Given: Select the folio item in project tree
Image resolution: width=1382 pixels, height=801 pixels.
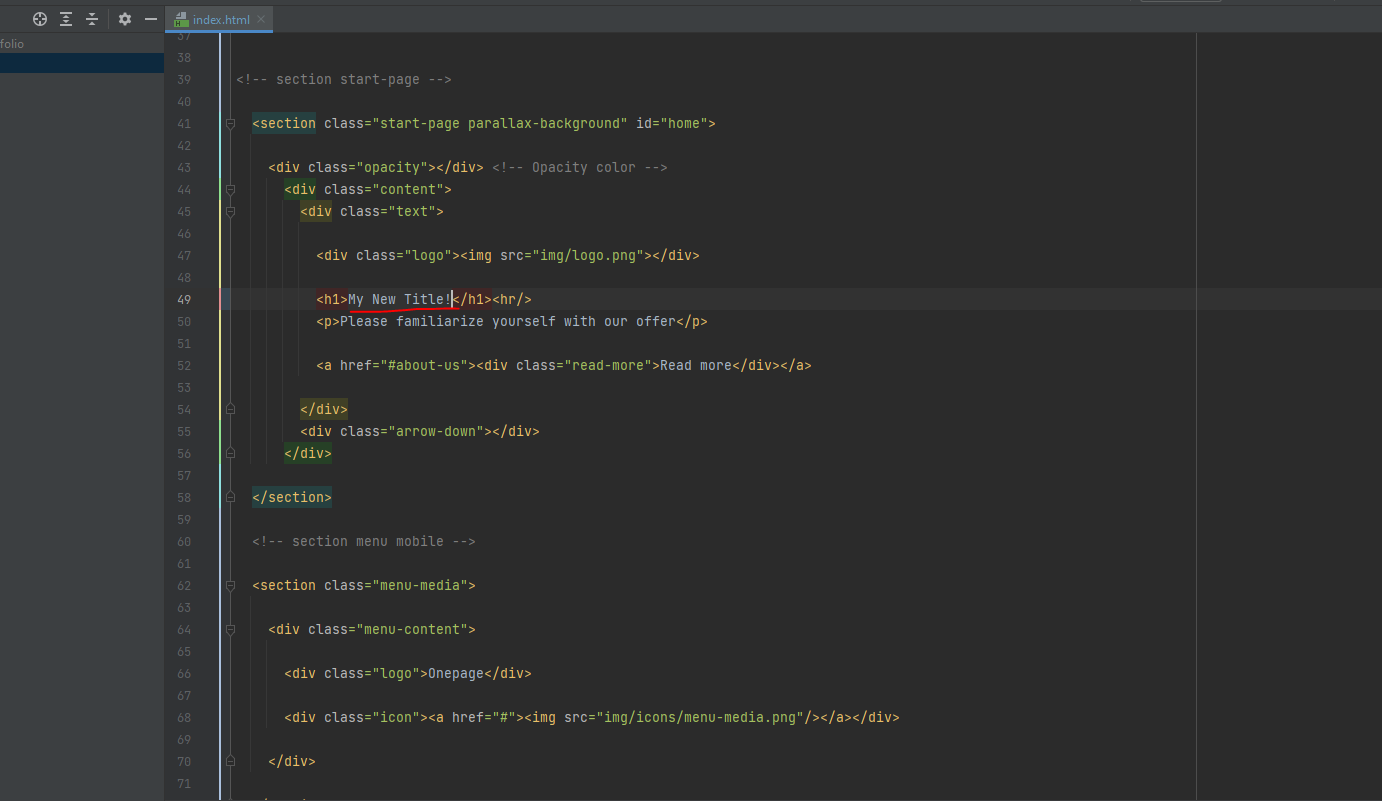Looking at the screenshot, I should (12, 44).
